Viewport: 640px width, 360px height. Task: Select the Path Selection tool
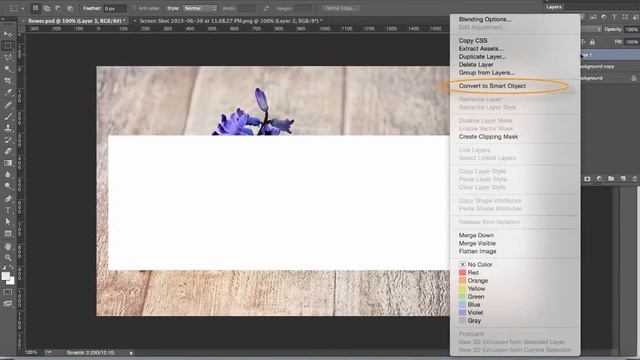(8, 222)
